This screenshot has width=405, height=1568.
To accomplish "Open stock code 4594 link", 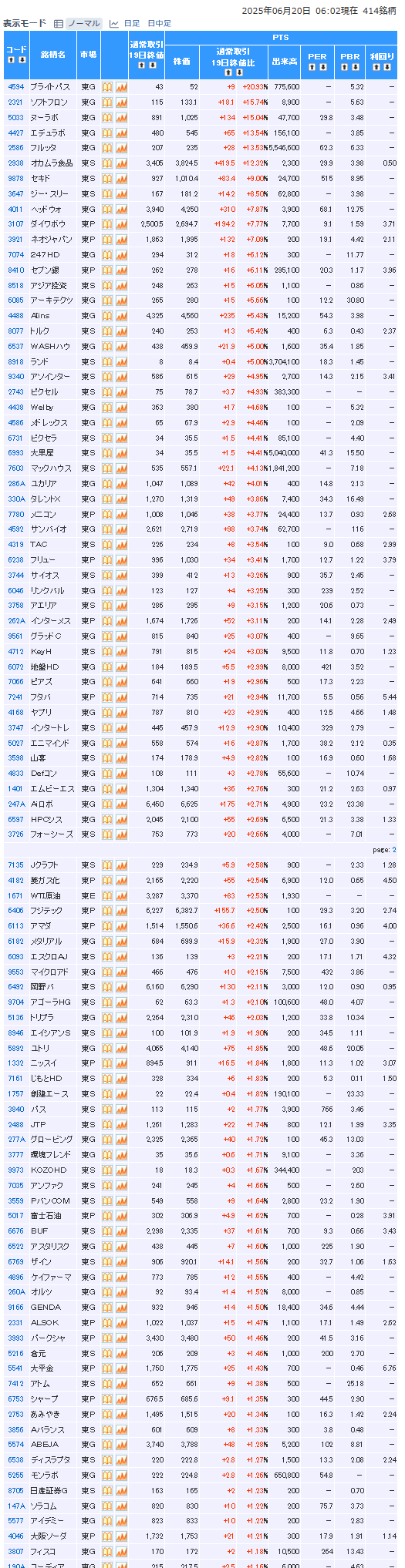I will (x=15, y=87).
